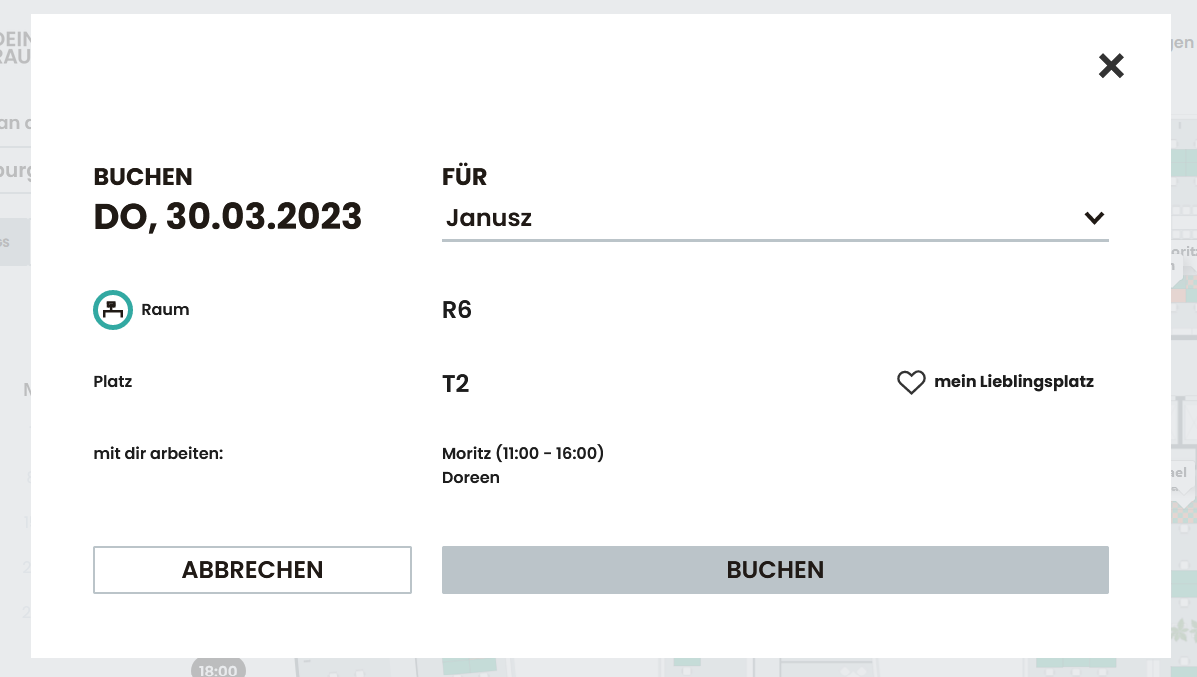
Task: Close the booking dialog with the X
Action: click(1111, 66)
